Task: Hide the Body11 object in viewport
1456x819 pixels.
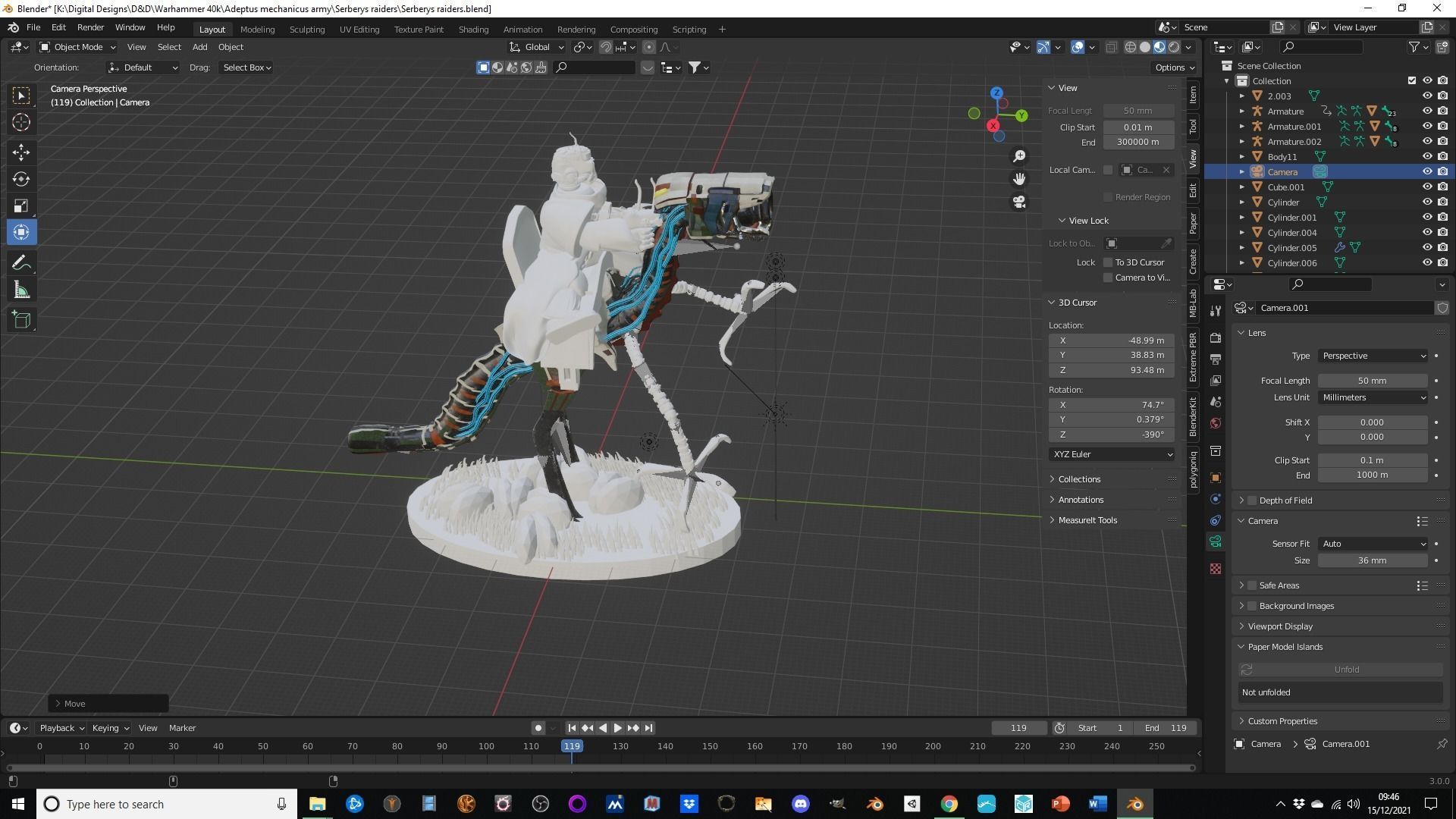Action: tap(1426, 157)
